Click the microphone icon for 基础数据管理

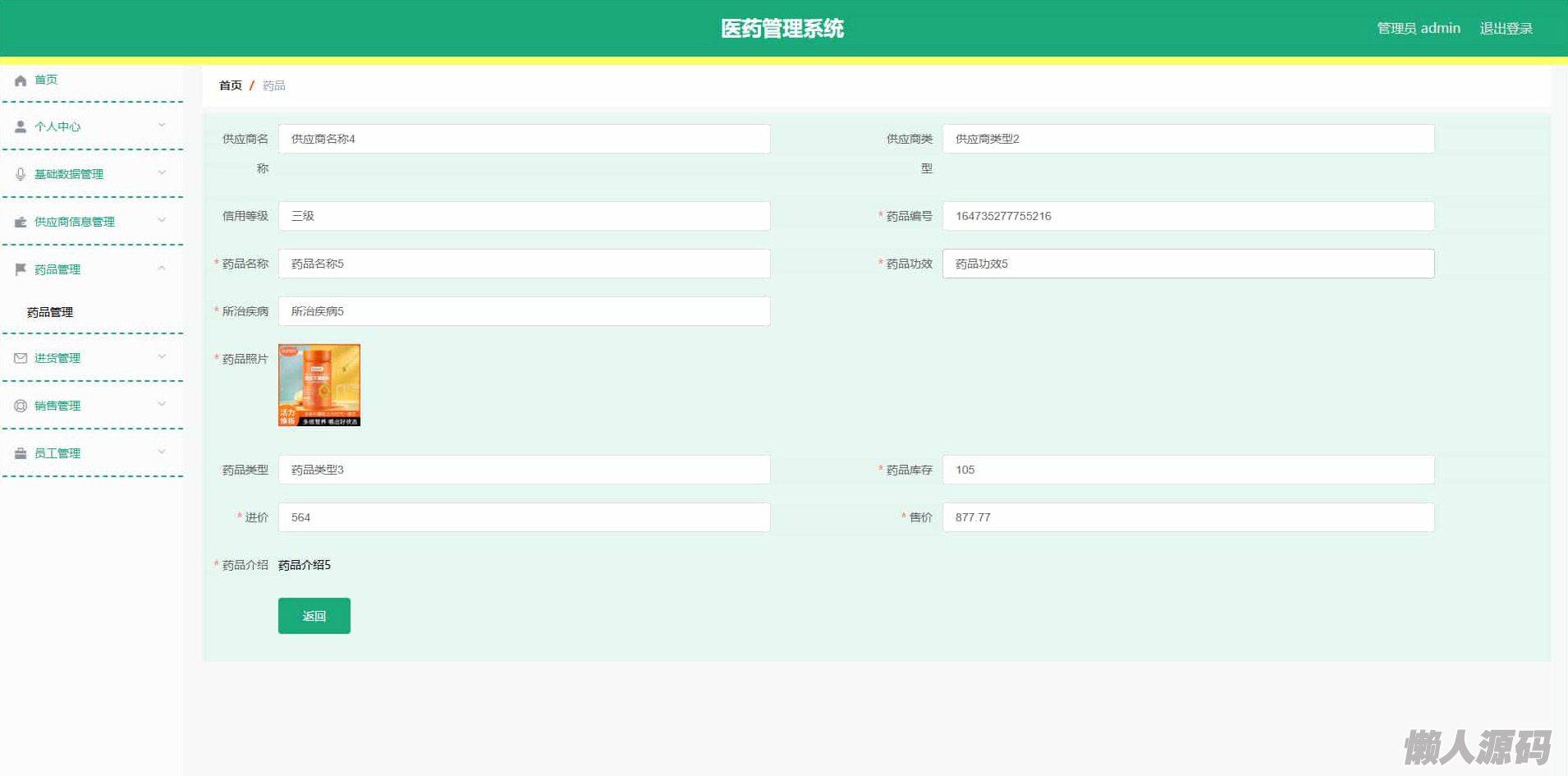pos(21,174)
